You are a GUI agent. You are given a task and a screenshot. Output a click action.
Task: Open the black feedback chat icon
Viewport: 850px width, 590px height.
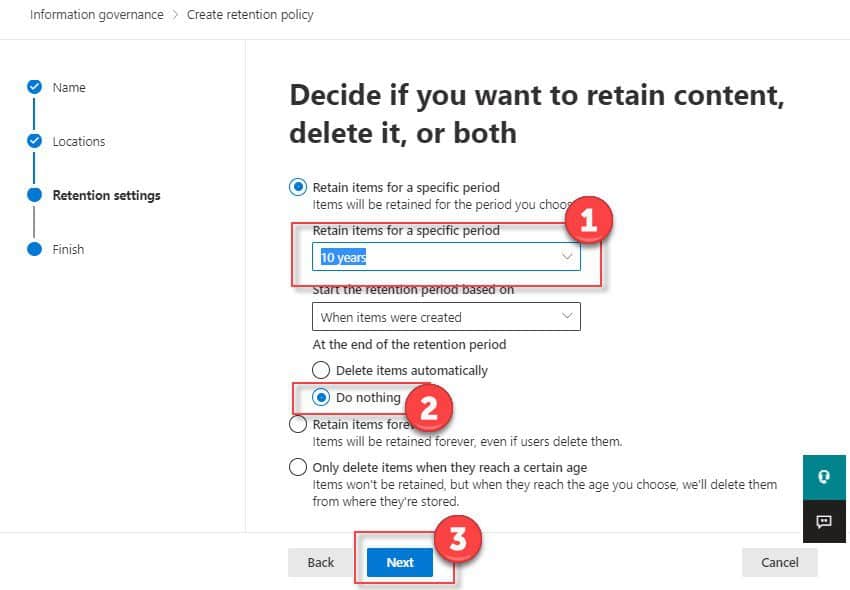824,522
